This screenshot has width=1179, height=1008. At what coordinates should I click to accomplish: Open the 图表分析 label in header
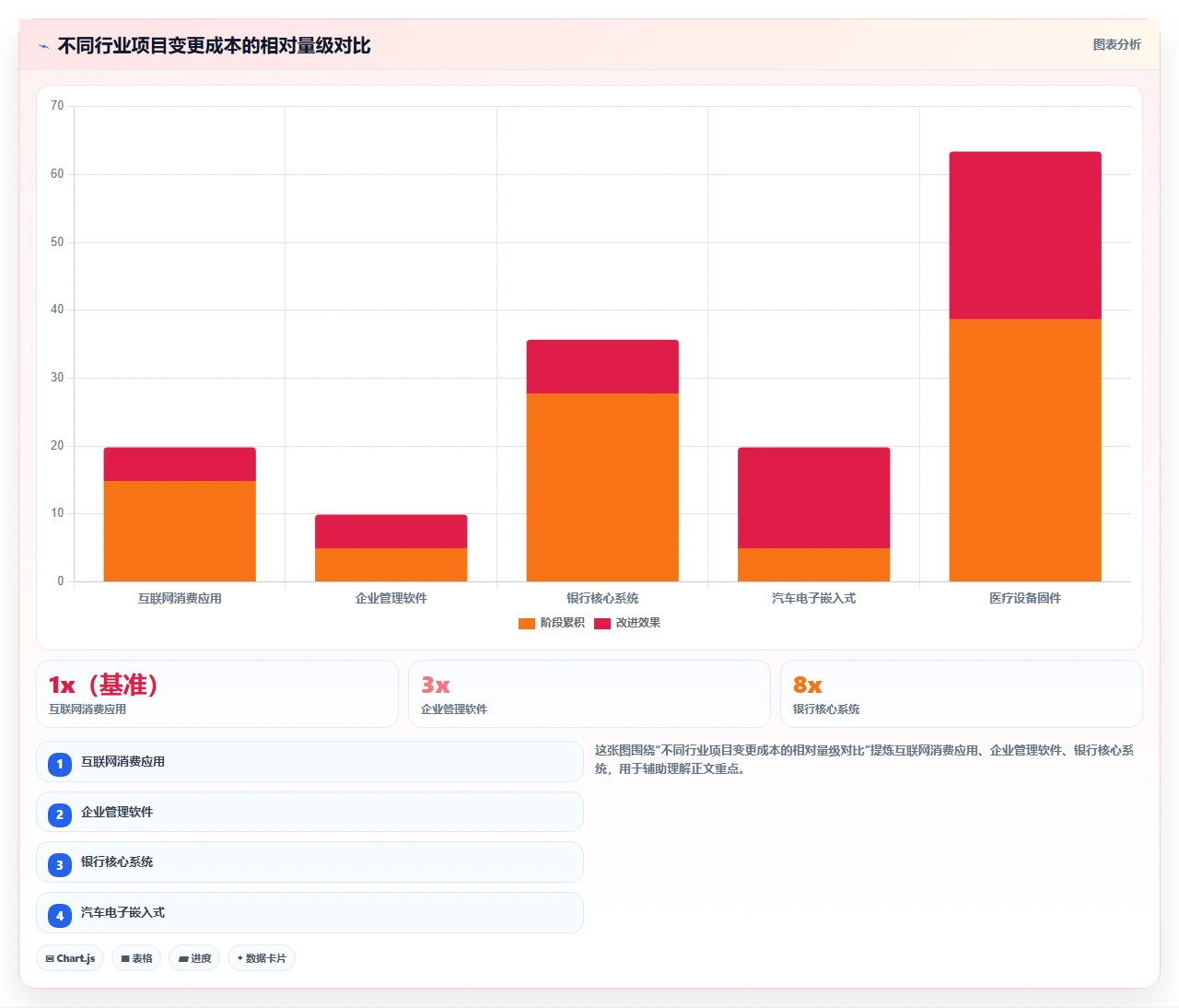click(1116, 44)
